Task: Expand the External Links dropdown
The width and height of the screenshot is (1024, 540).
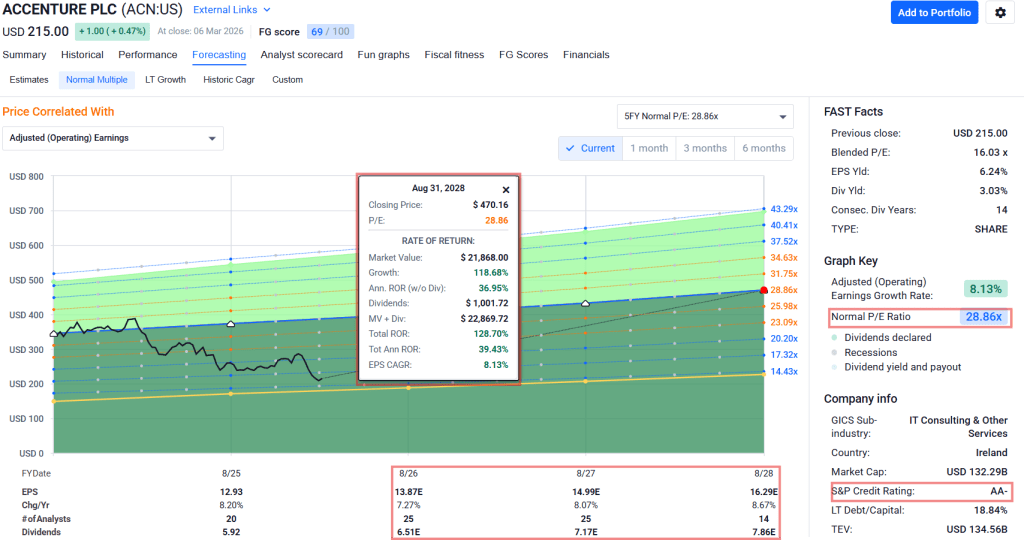Action: pos(230,10)
